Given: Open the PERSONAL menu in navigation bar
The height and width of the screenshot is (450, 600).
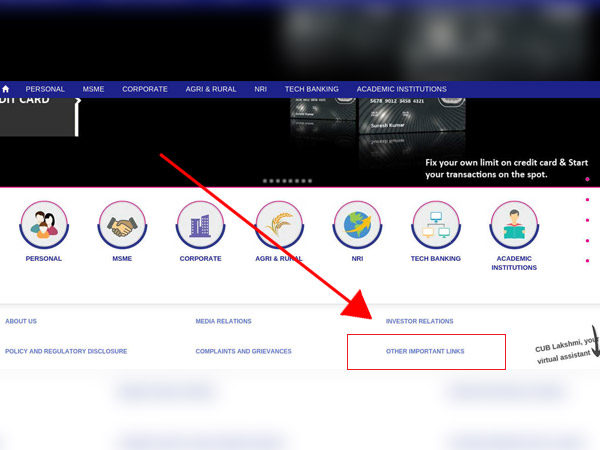Looking at the screenshot, I should [x=45, y=89].
